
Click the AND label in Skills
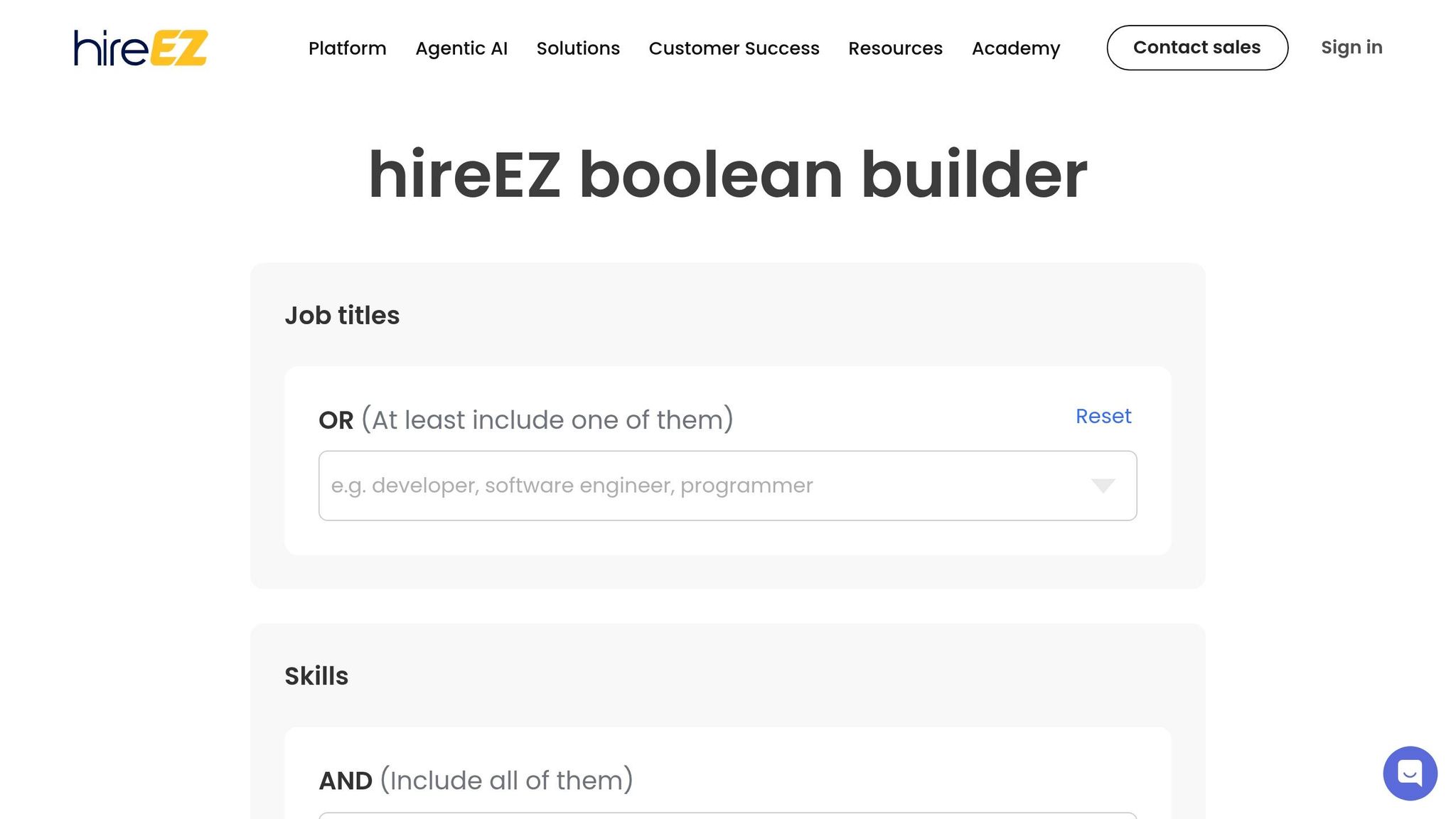click(344, 780)
